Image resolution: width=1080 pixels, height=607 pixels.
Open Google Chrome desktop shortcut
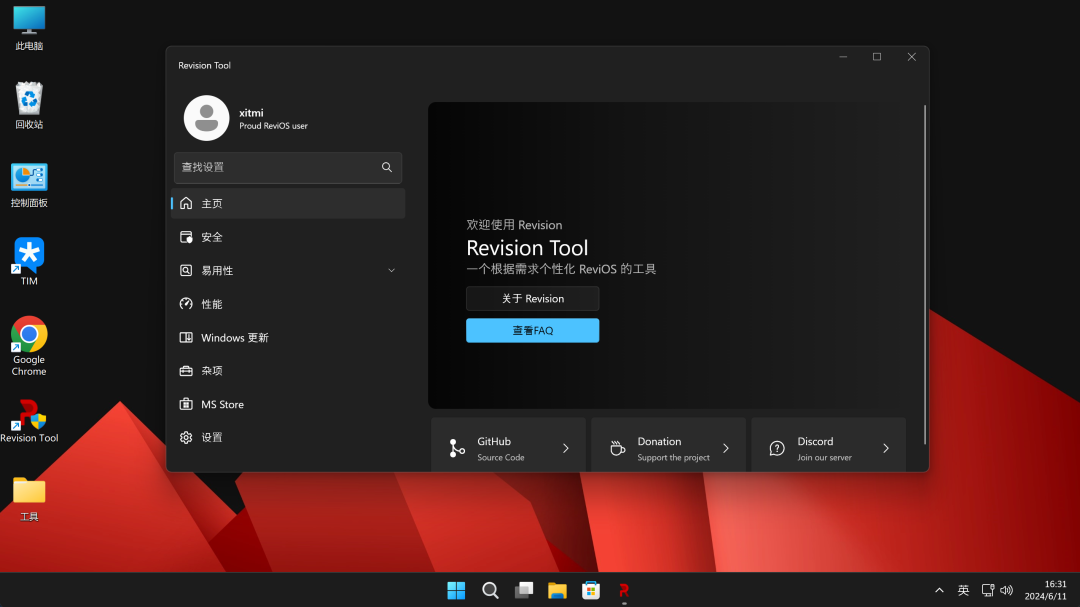[x=29, y=346]
